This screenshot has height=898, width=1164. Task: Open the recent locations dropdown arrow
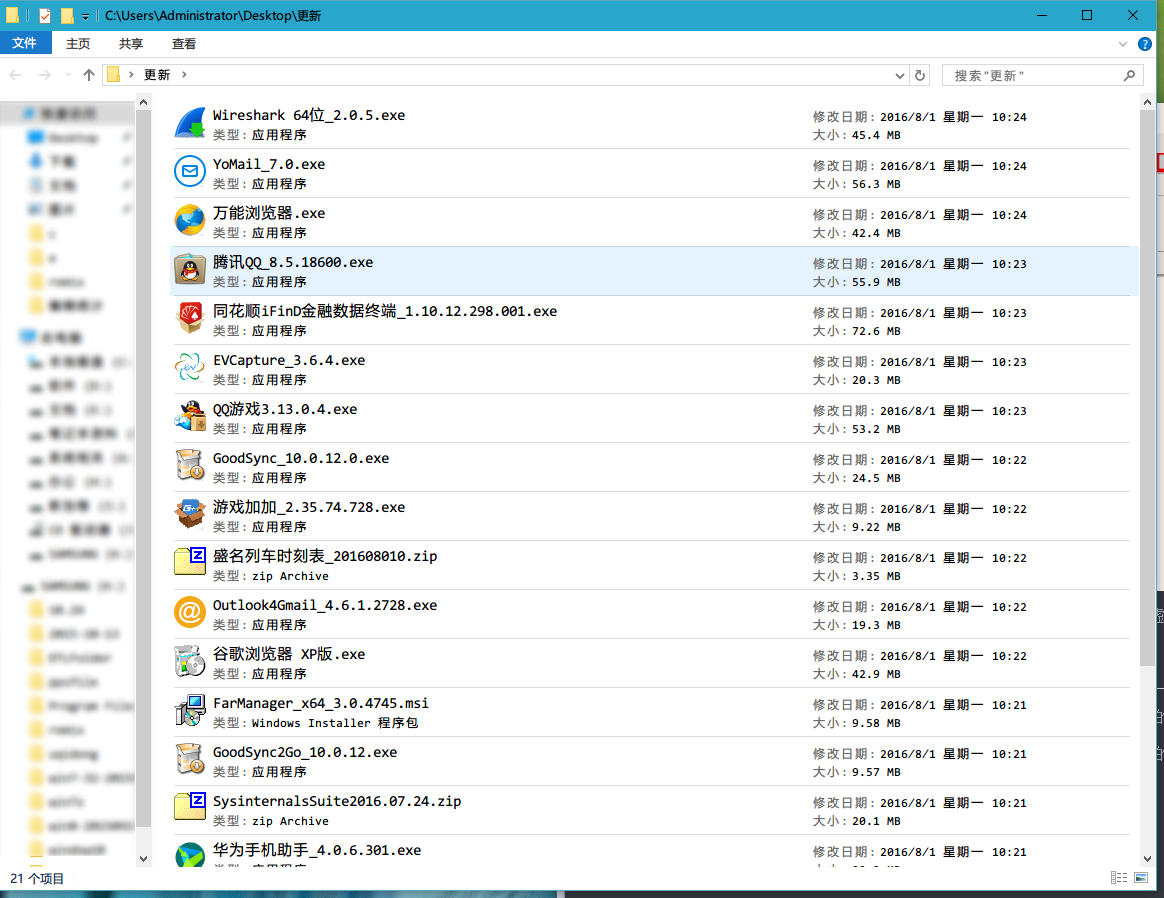[68, 76]
